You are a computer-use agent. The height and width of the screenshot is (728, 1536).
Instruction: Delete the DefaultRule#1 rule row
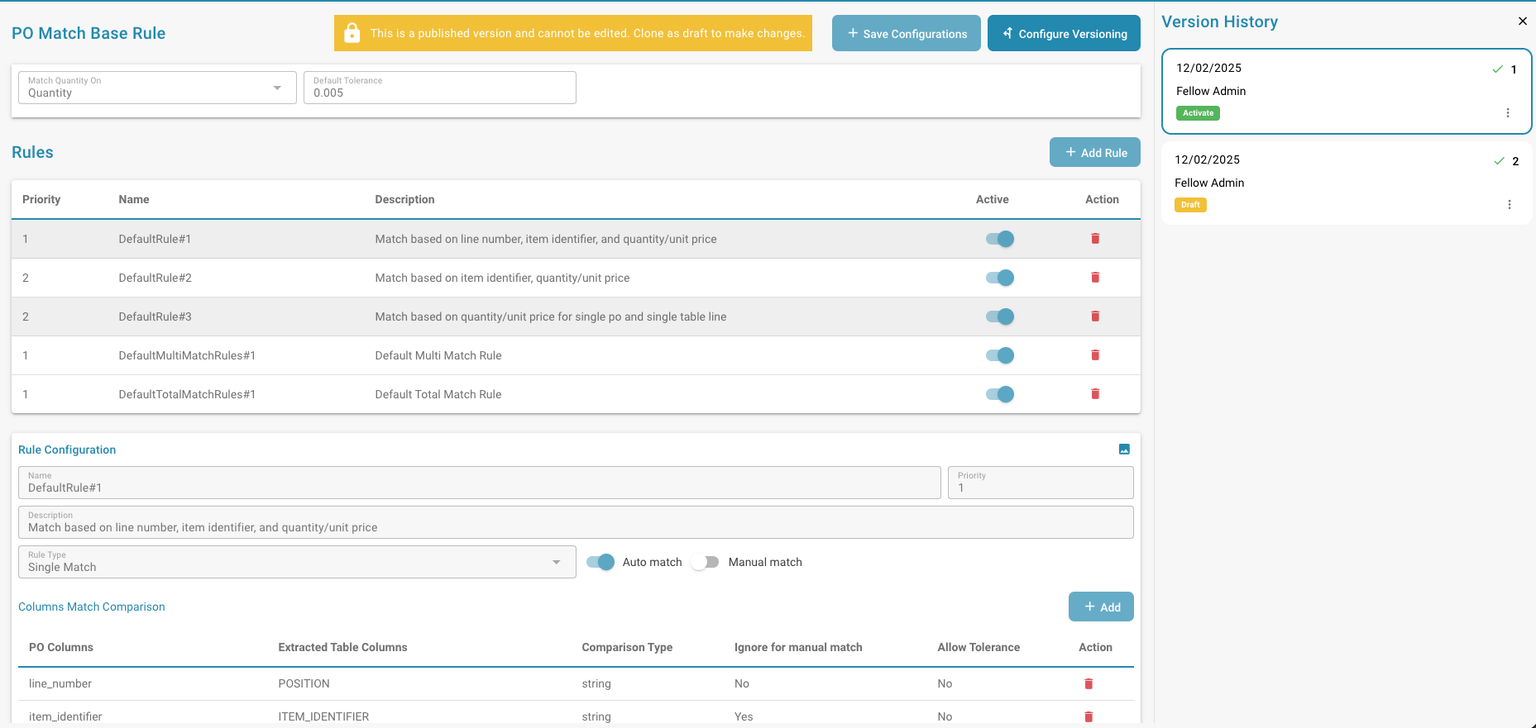[x=1094, y=239]
